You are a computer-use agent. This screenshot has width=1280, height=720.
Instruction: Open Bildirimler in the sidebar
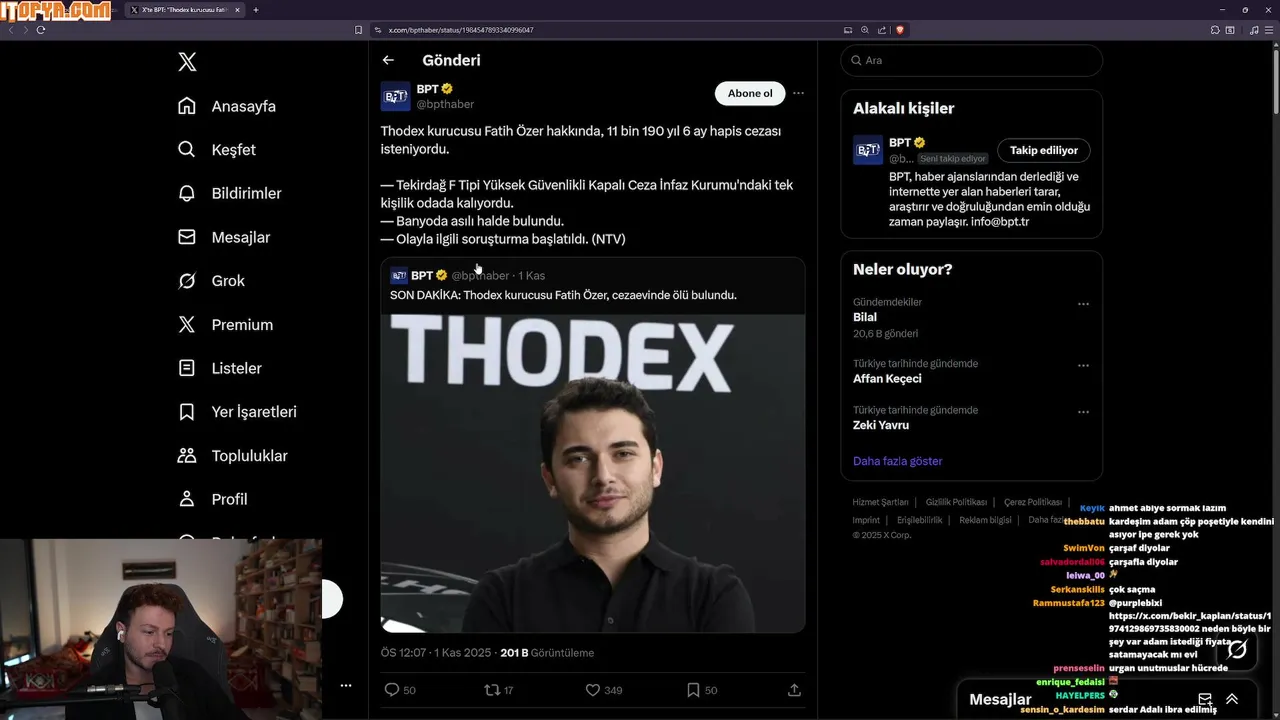pyautogui.click(x=229, y=194)
